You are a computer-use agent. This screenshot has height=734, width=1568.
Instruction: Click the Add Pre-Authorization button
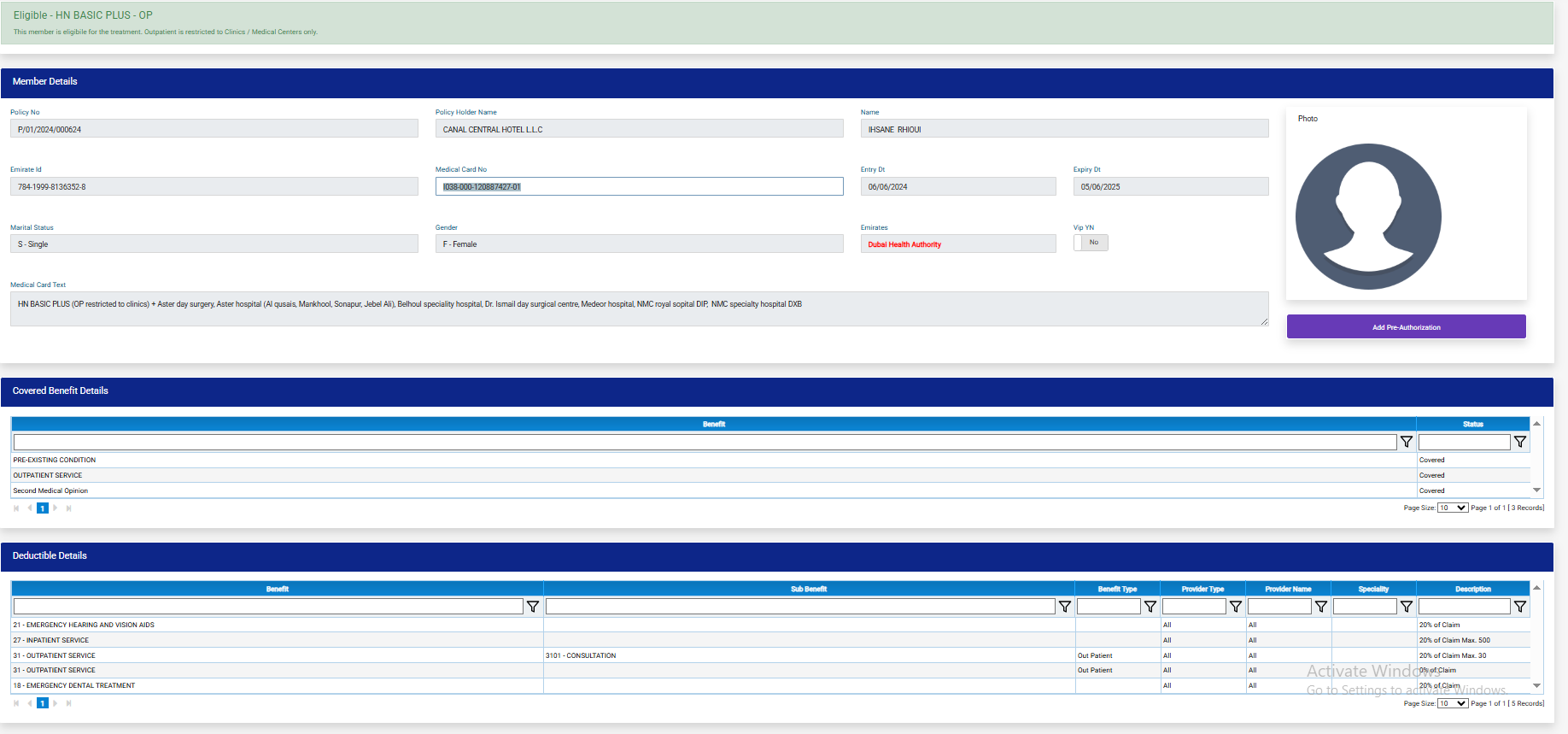coord(1406,327)
